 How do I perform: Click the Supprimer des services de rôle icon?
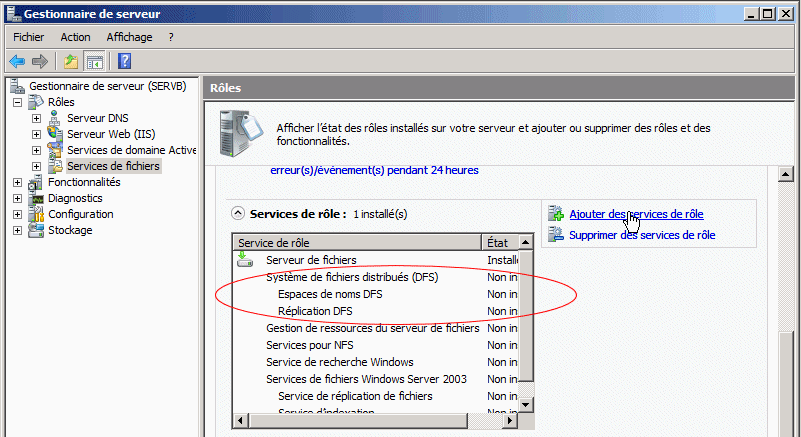(x=556, y=234)
